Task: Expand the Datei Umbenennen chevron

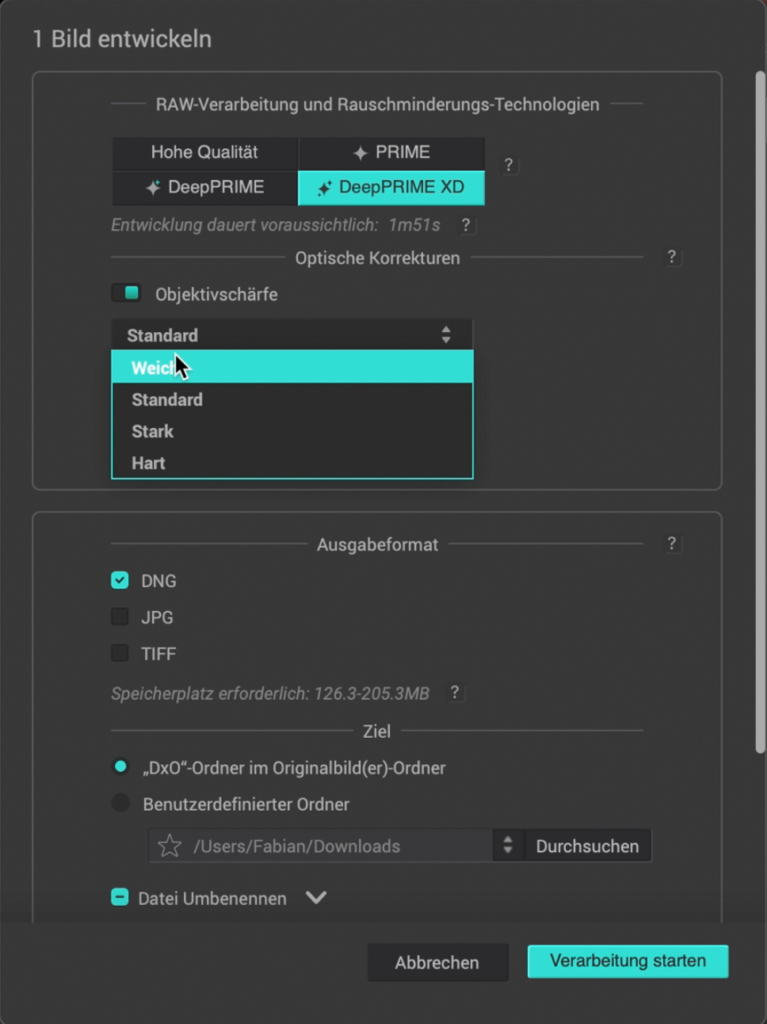Action: click(x=316, y=898)
